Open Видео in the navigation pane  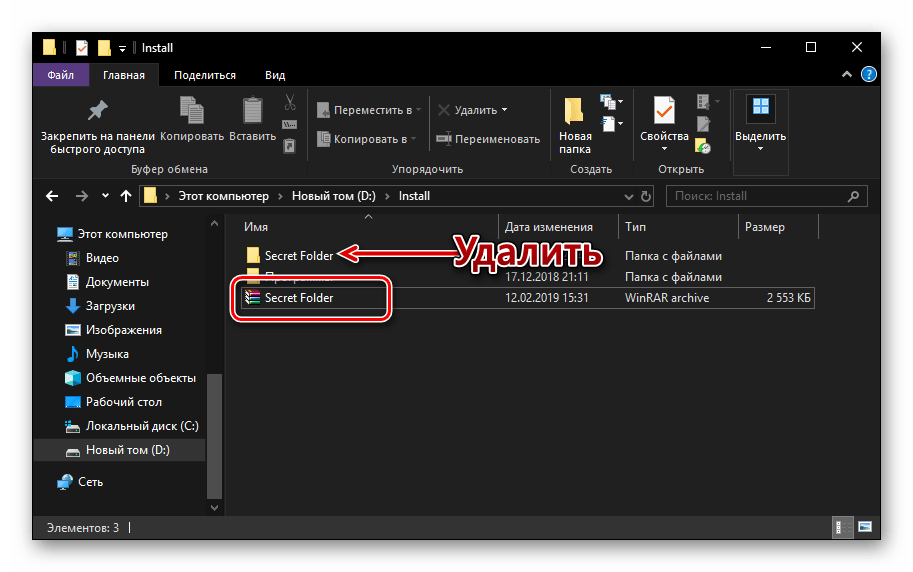102,258
